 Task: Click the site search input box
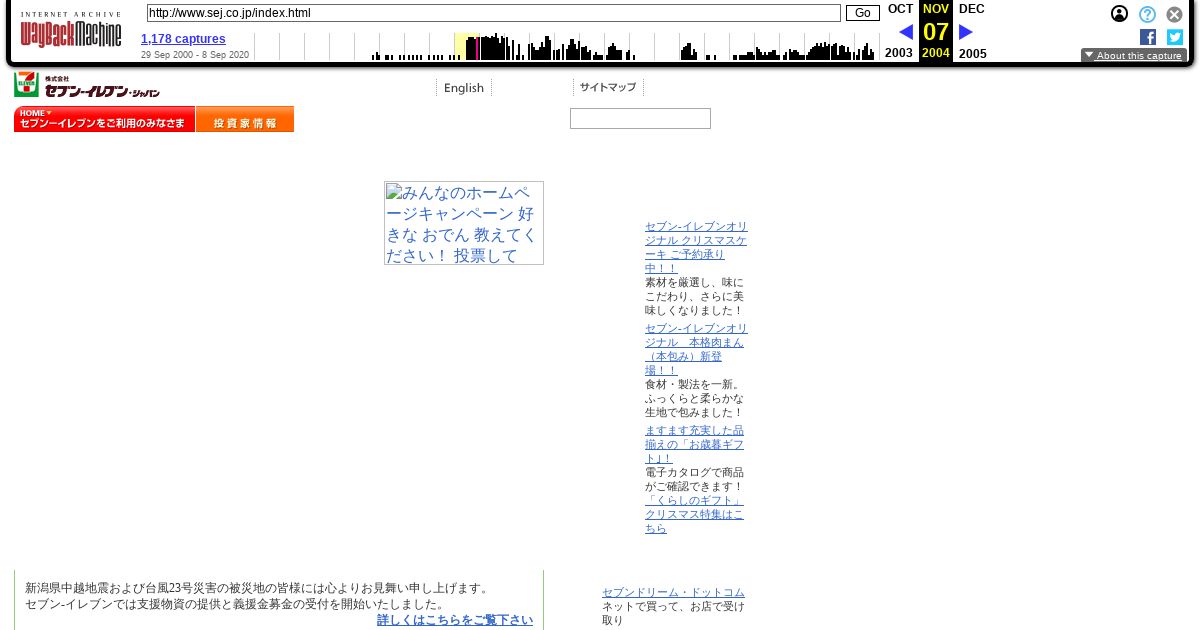[640, 118]
